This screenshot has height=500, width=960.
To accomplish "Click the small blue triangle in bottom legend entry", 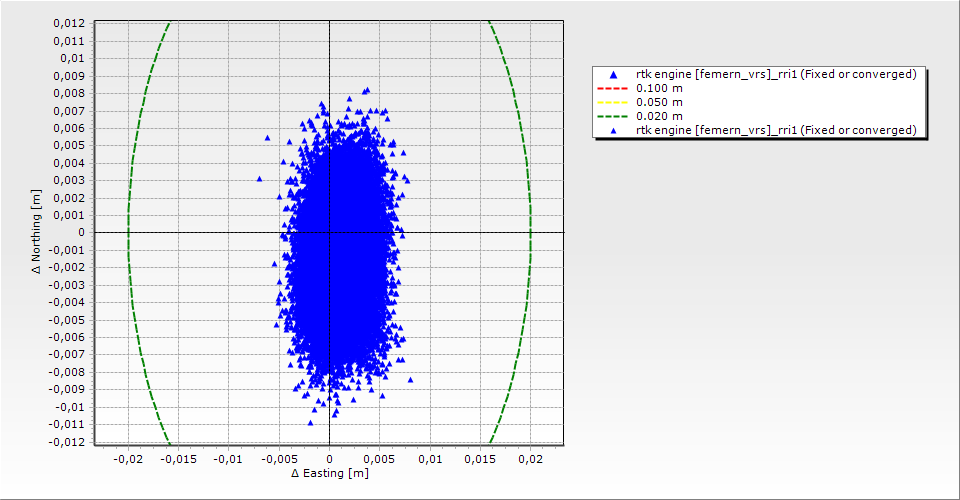I will [x=613, y=130].
